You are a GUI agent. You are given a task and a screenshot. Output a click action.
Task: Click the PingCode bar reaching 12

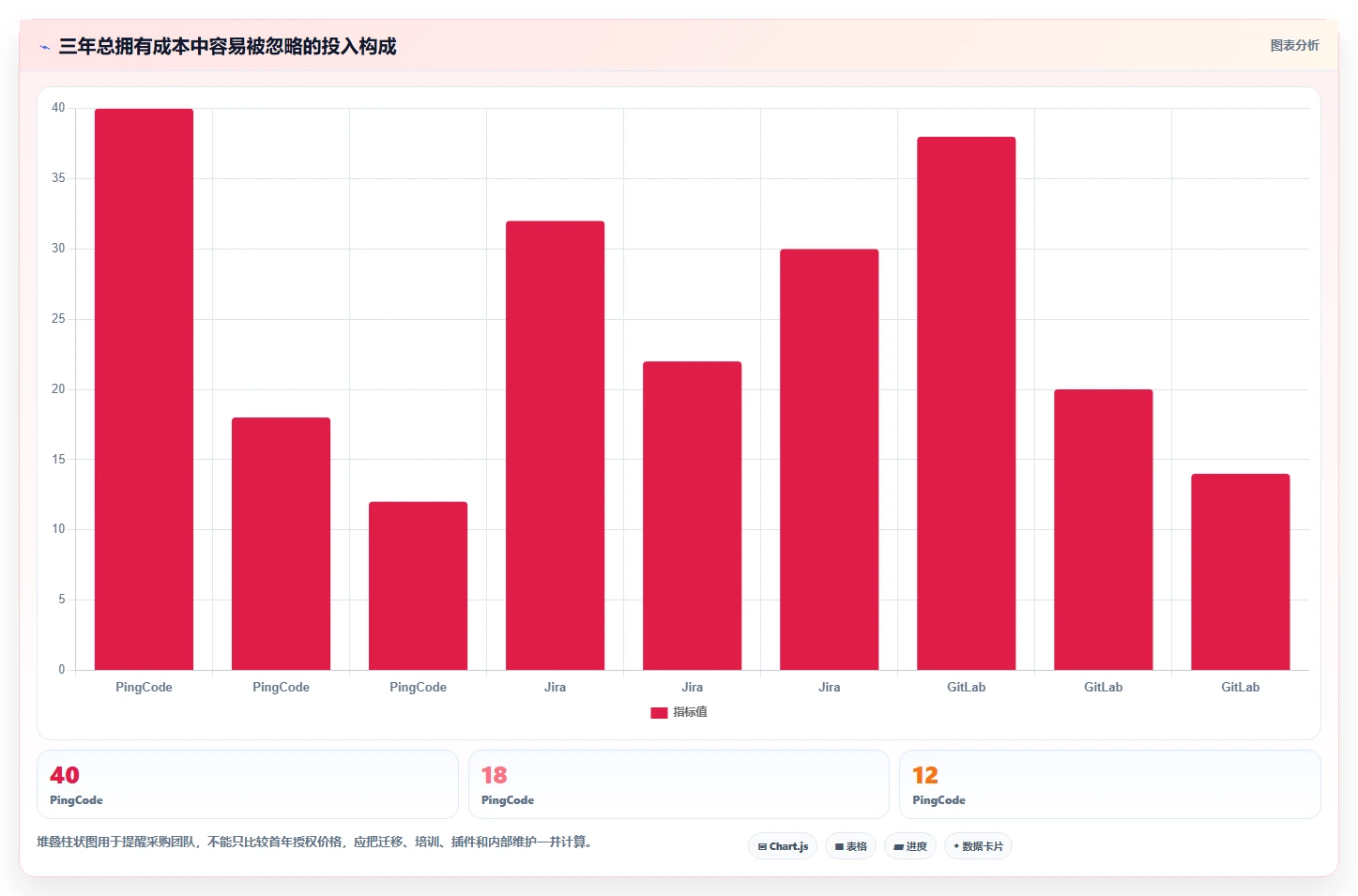pyautogui.click(x=418, y=585)
